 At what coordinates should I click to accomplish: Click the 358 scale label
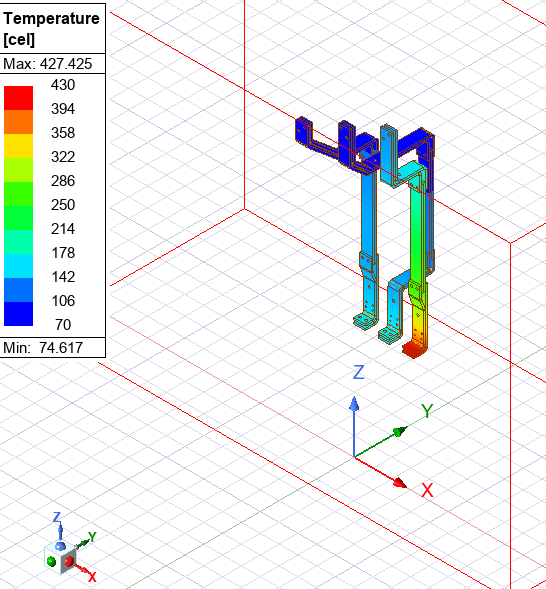pyautogui.click(x=63, y=133)
